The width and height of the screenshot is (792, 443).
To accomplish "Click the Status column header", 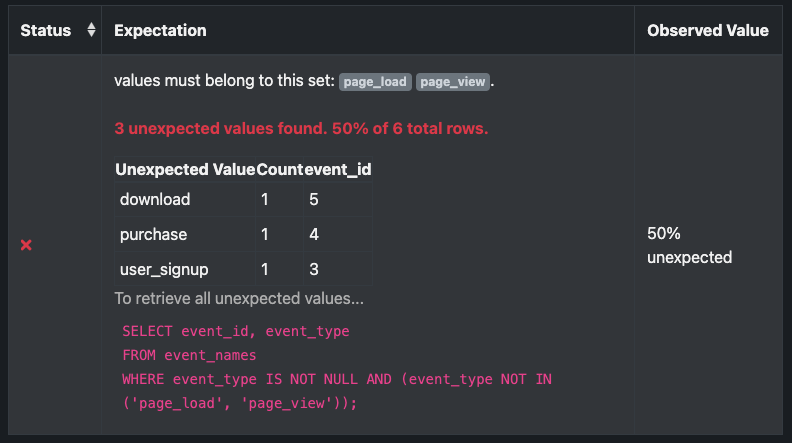I will tap(46, 31).
